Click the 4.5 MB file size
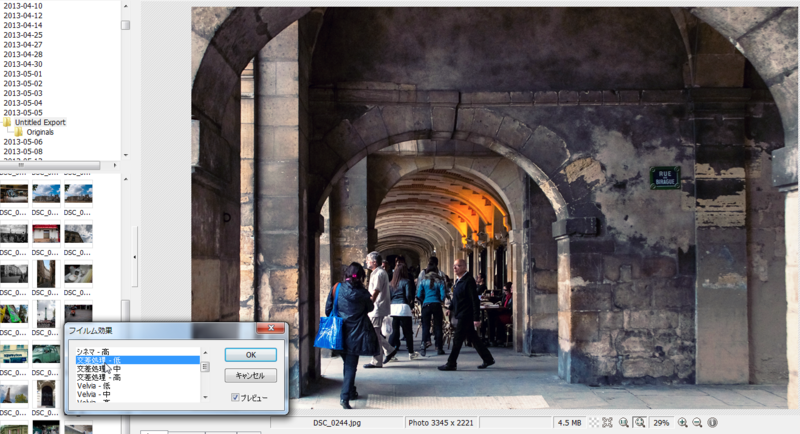800x434 pixels. coord(569,423)
